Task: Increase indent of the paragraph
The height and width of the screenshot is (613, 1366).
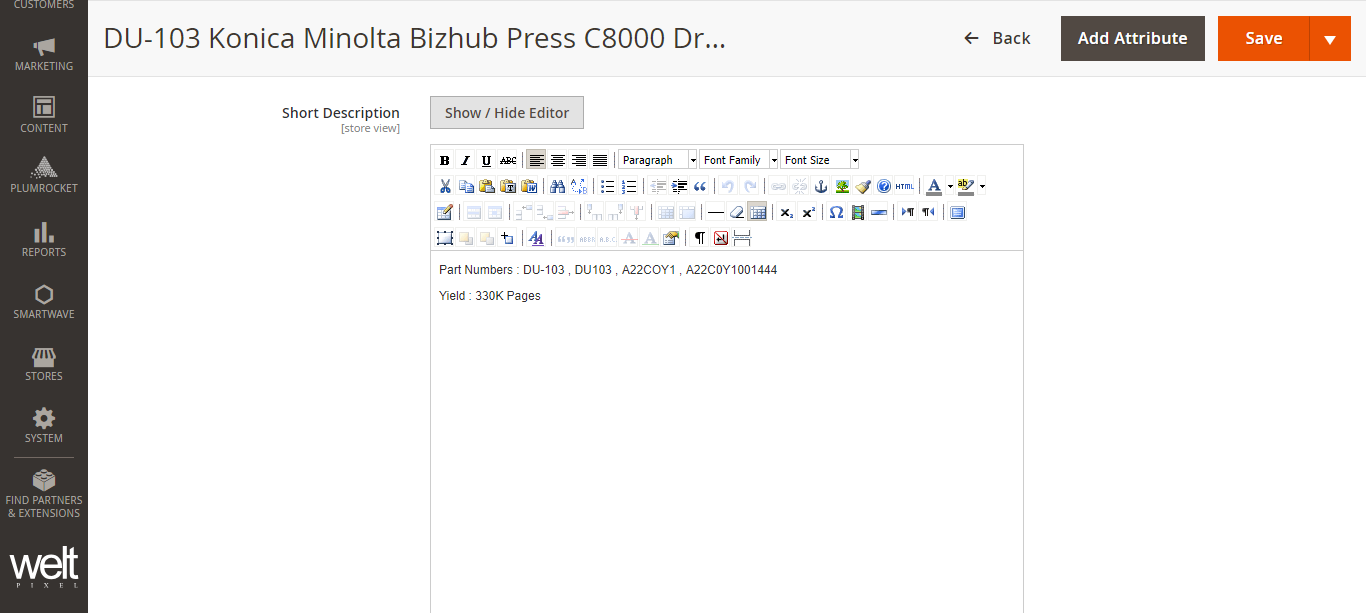Action: tap(679, 186)
